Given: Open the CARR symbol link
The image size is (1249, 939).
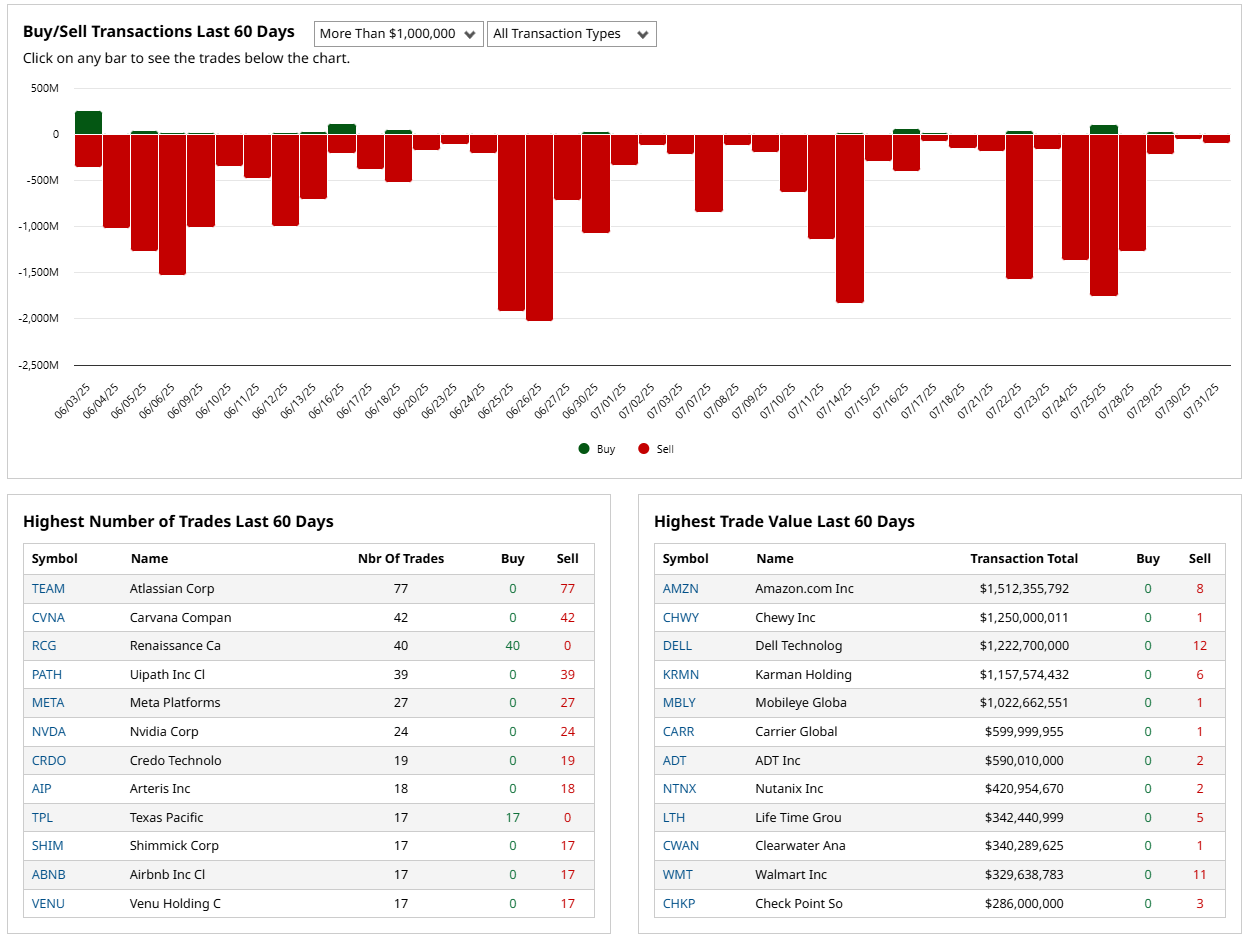Looking at the screenshot, I should point(678,732).
